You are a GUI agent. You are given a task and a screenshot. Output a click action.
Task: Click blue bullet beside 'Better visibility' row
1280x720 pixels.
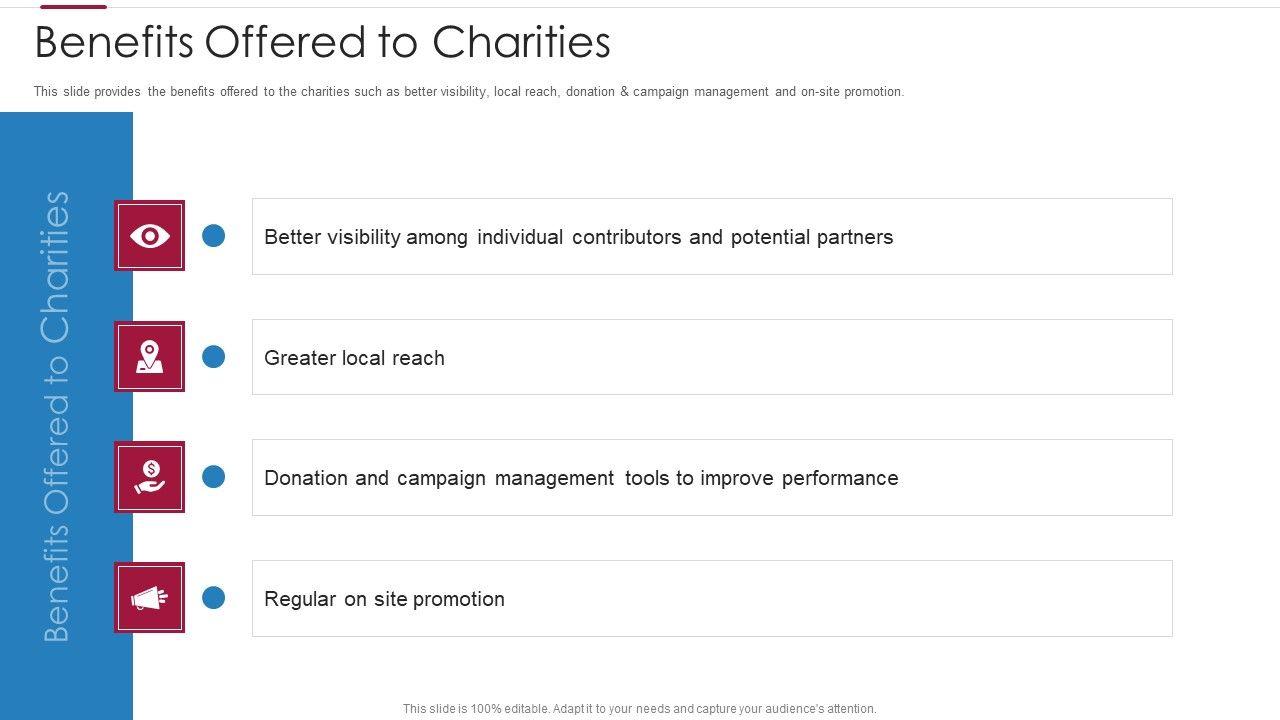coord(214,236)
